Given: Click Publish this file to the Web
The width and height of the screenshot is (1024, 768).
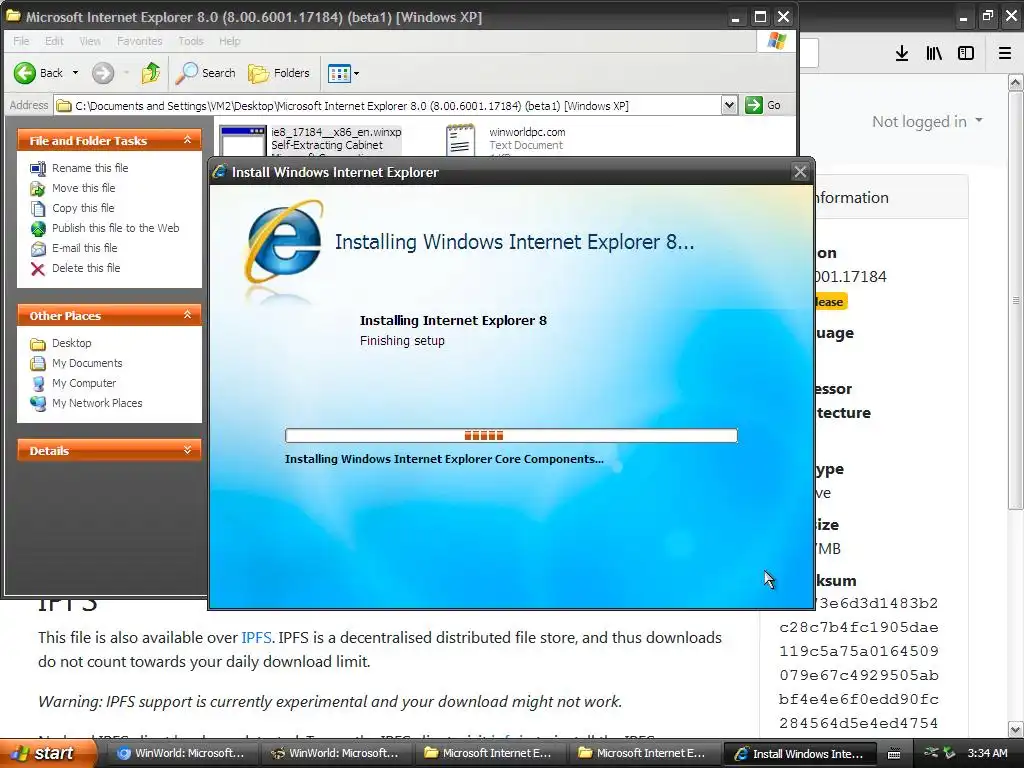Looking at the screenshot, I should [115, 228].
